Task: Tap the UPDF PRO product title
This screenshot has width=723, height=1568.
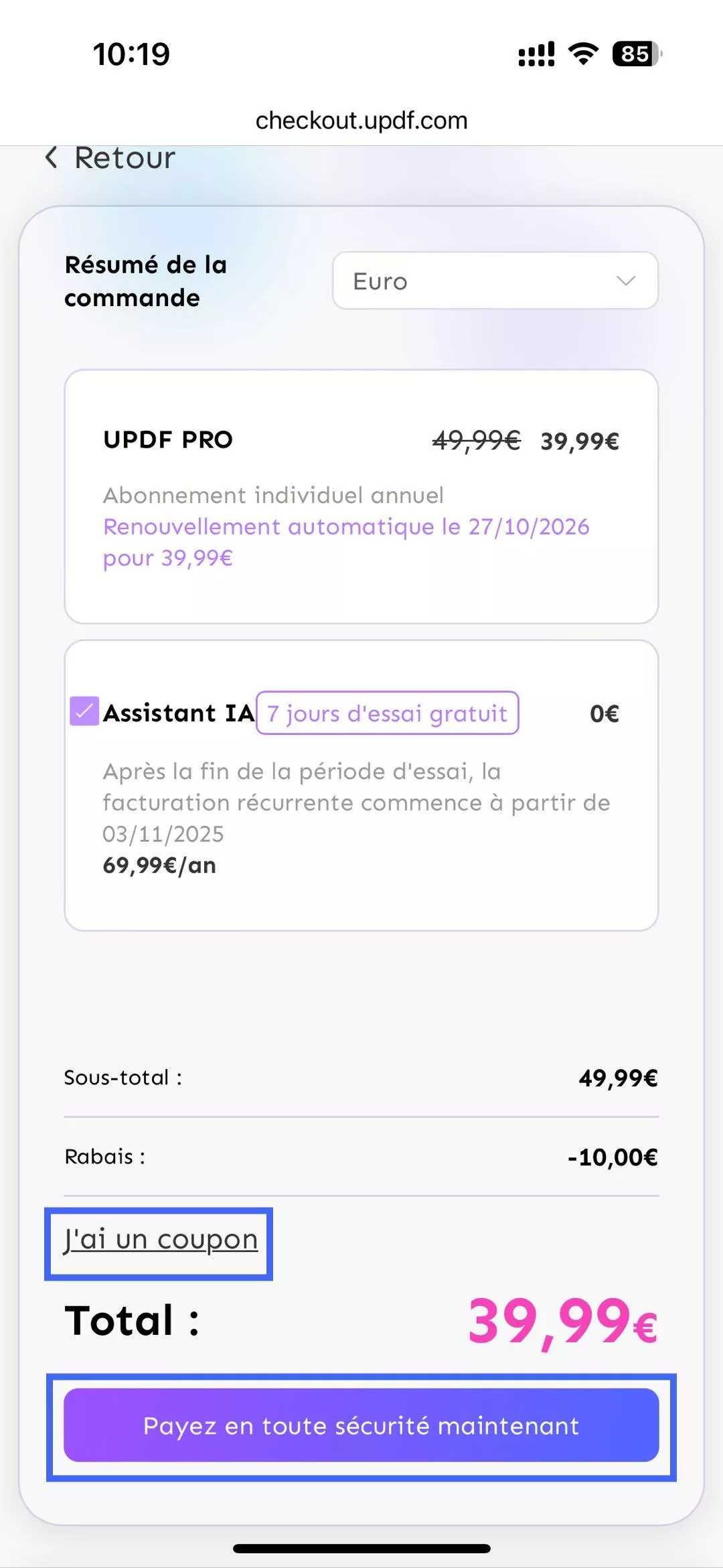Action: point(168,440)
